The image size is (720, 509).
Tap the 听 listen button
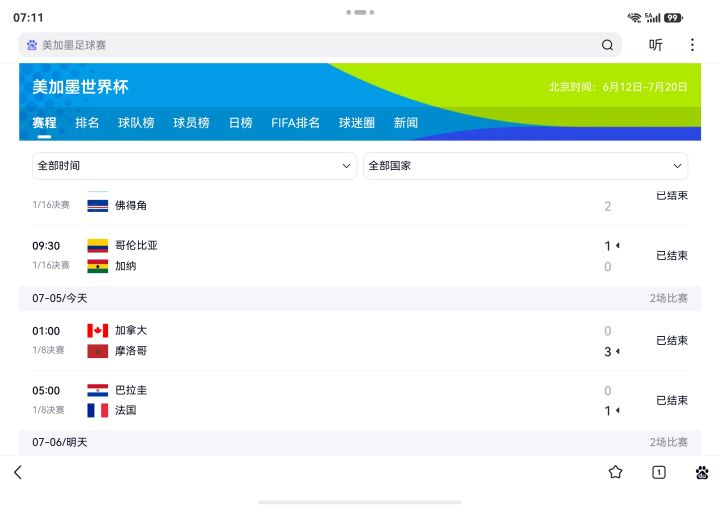[655, 45]
